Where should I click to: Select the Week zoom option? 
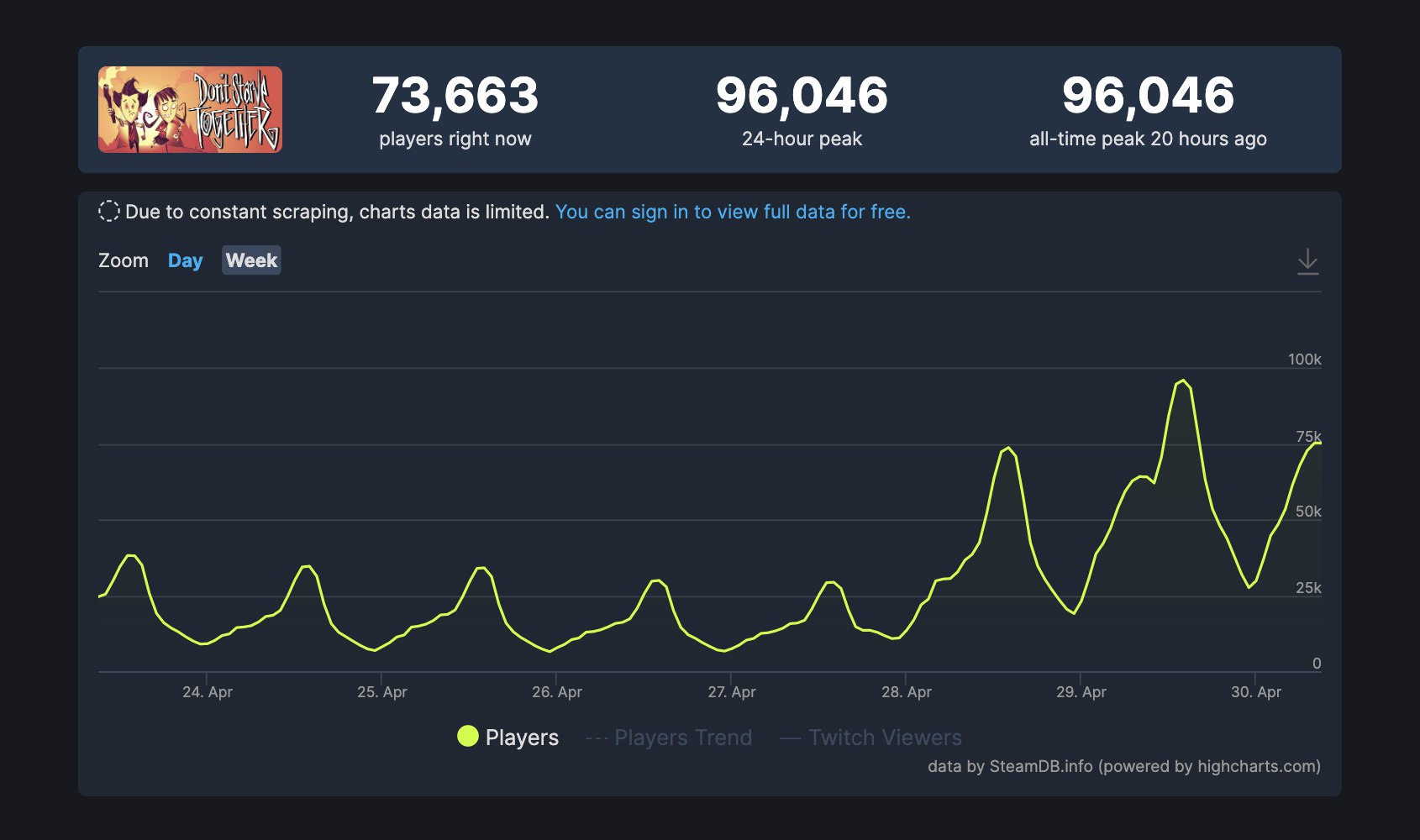(251, 260)
